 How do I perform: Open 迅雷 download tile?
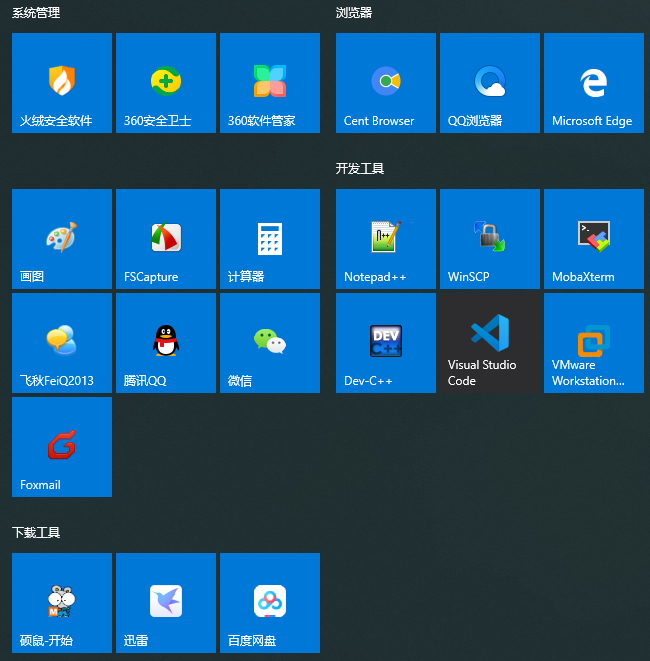click(166, 603)
